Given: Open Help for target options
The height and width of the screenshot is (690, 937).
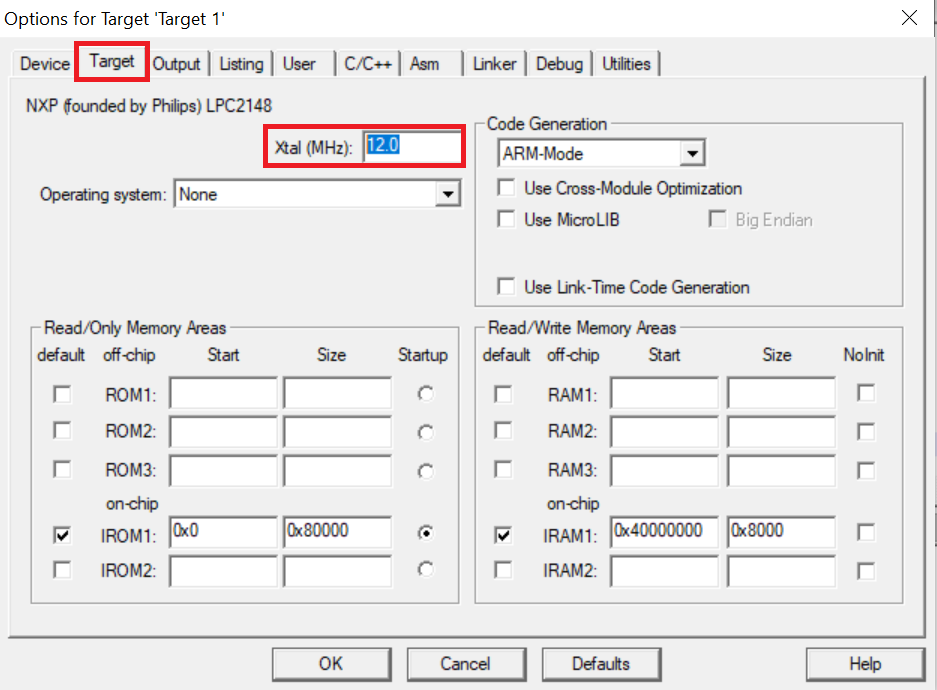Looking at the screenshot, I should (864, 663).
